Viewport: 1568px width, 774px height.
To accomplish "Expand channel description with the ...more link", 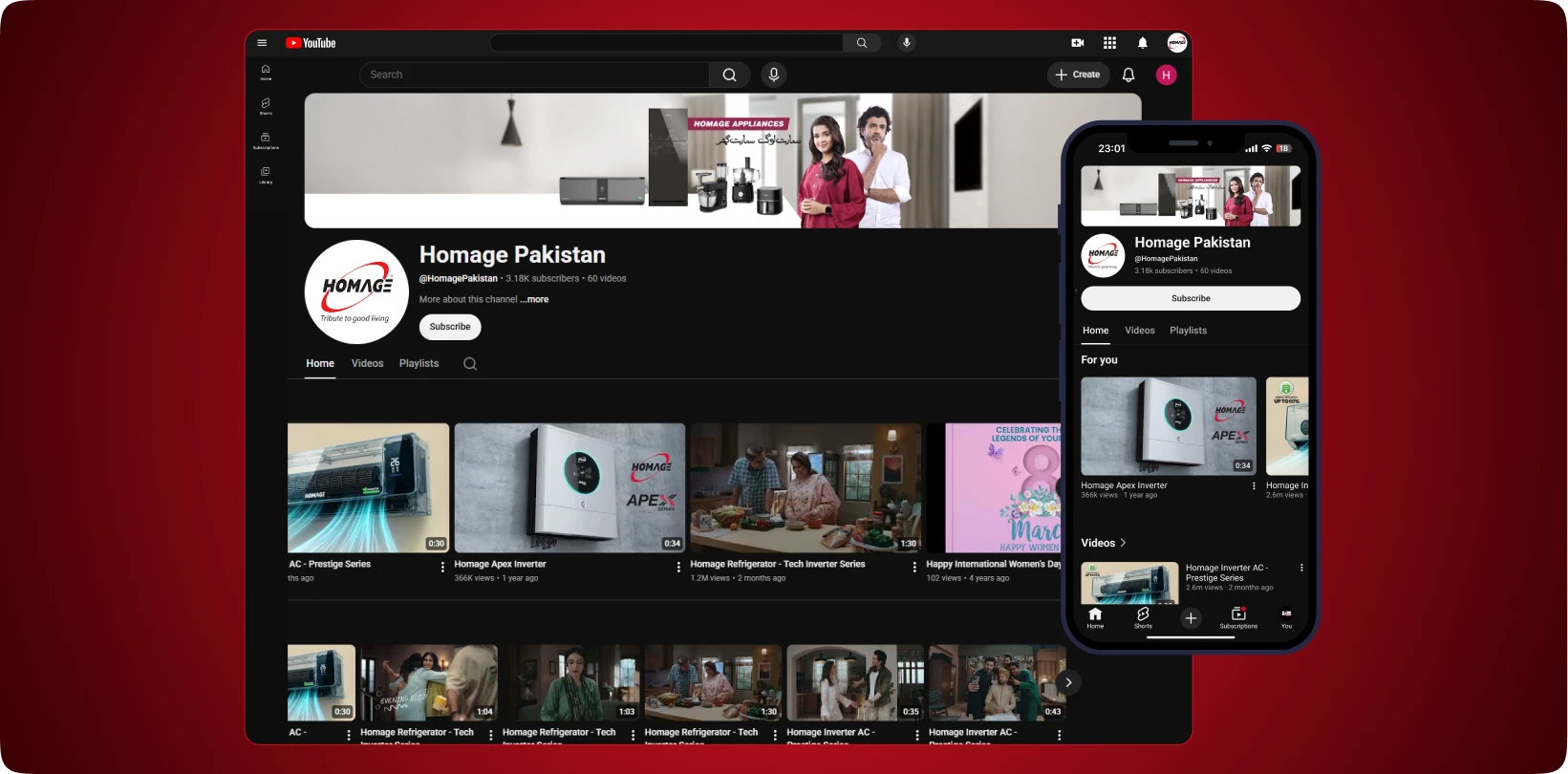I will tap(534, 299).
